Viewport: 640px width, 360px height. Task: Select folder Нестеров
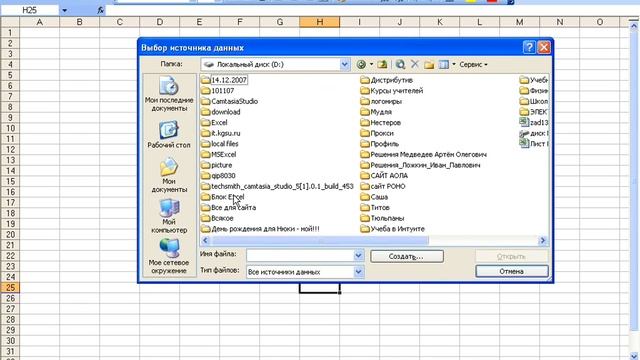click(381, 122)
